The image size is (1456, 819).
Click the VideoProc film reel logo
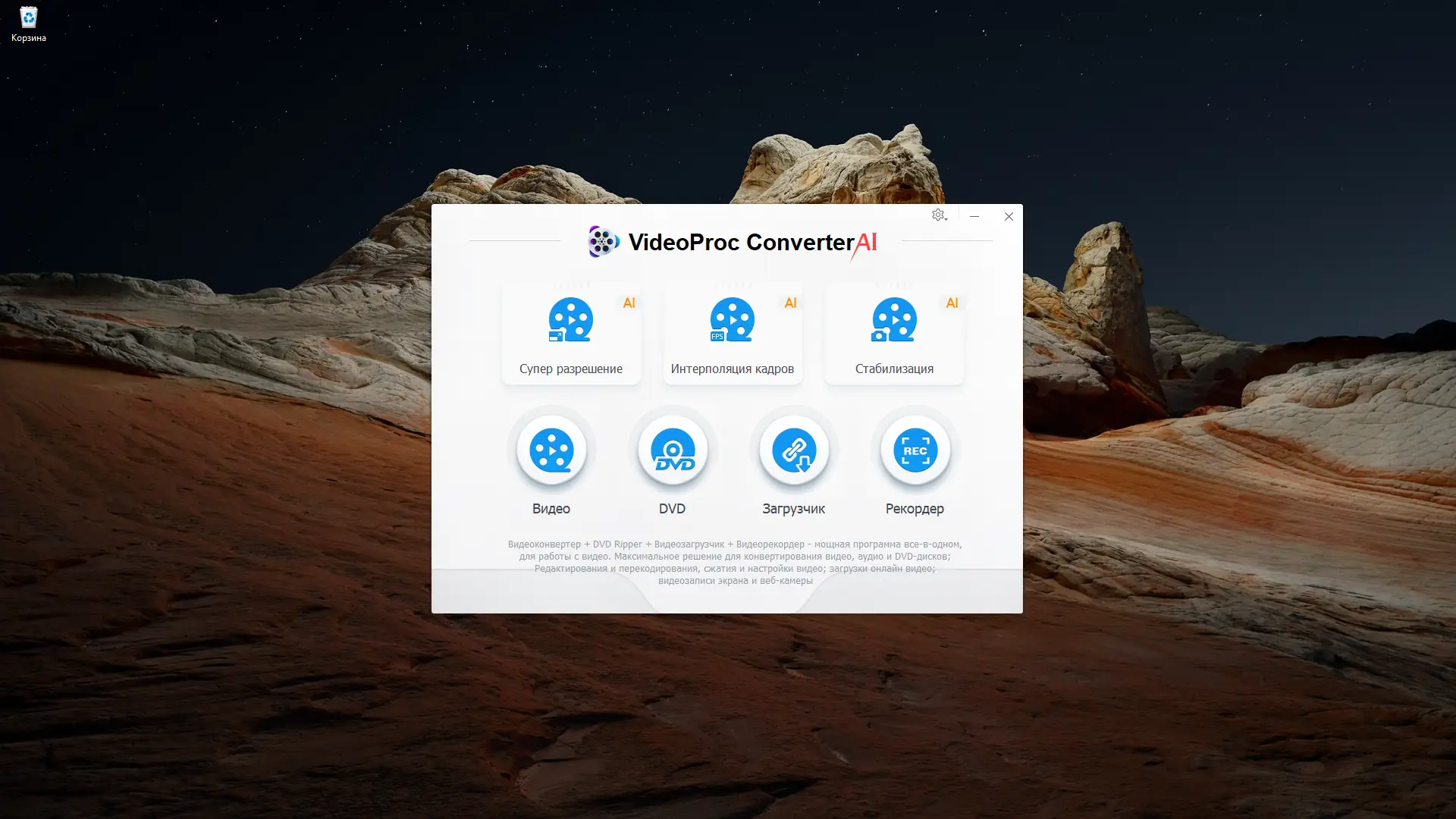pos(603,242)
